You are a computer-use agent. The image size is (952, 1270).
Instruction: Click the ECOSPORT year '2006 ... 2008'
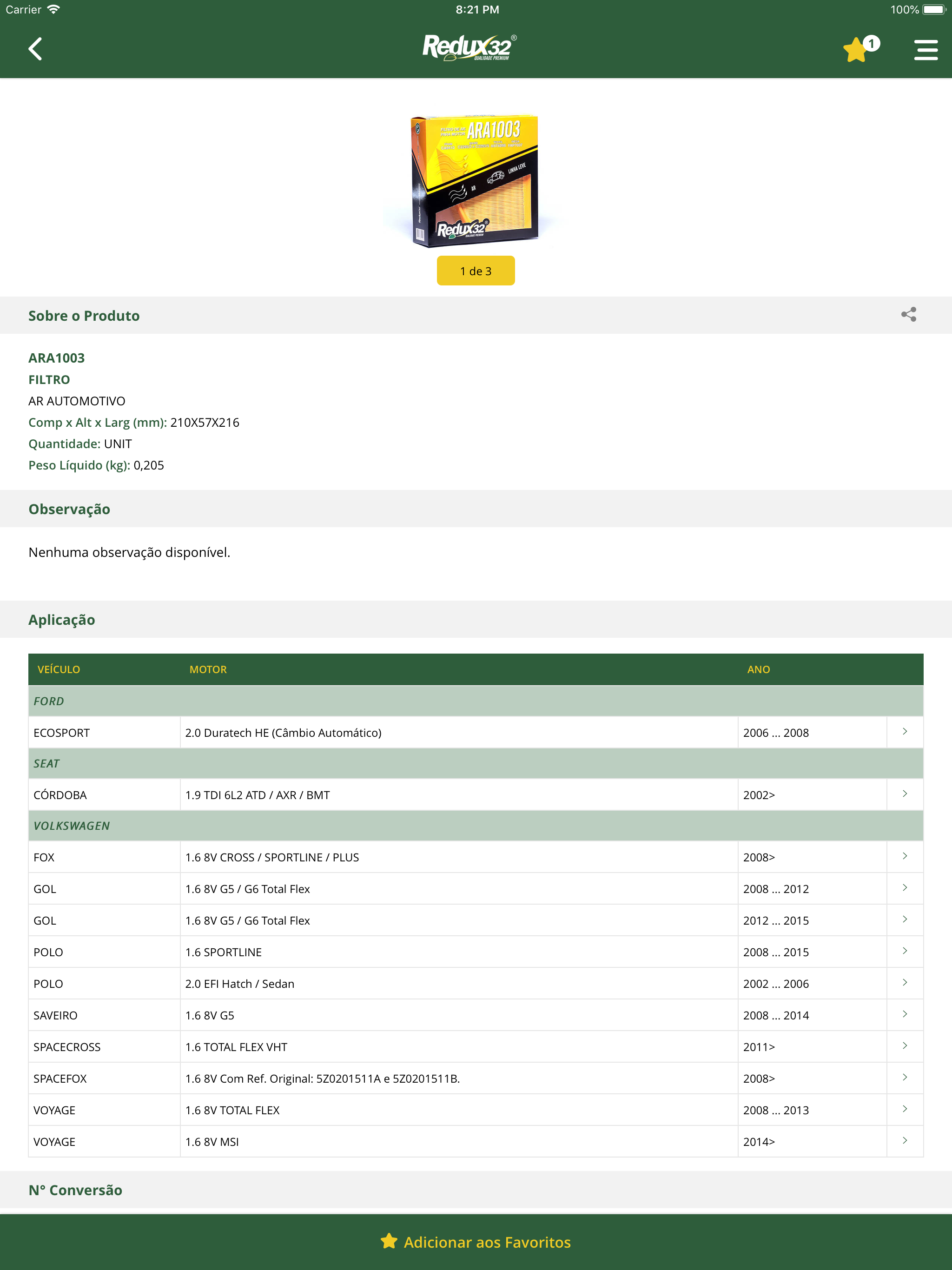776,733
